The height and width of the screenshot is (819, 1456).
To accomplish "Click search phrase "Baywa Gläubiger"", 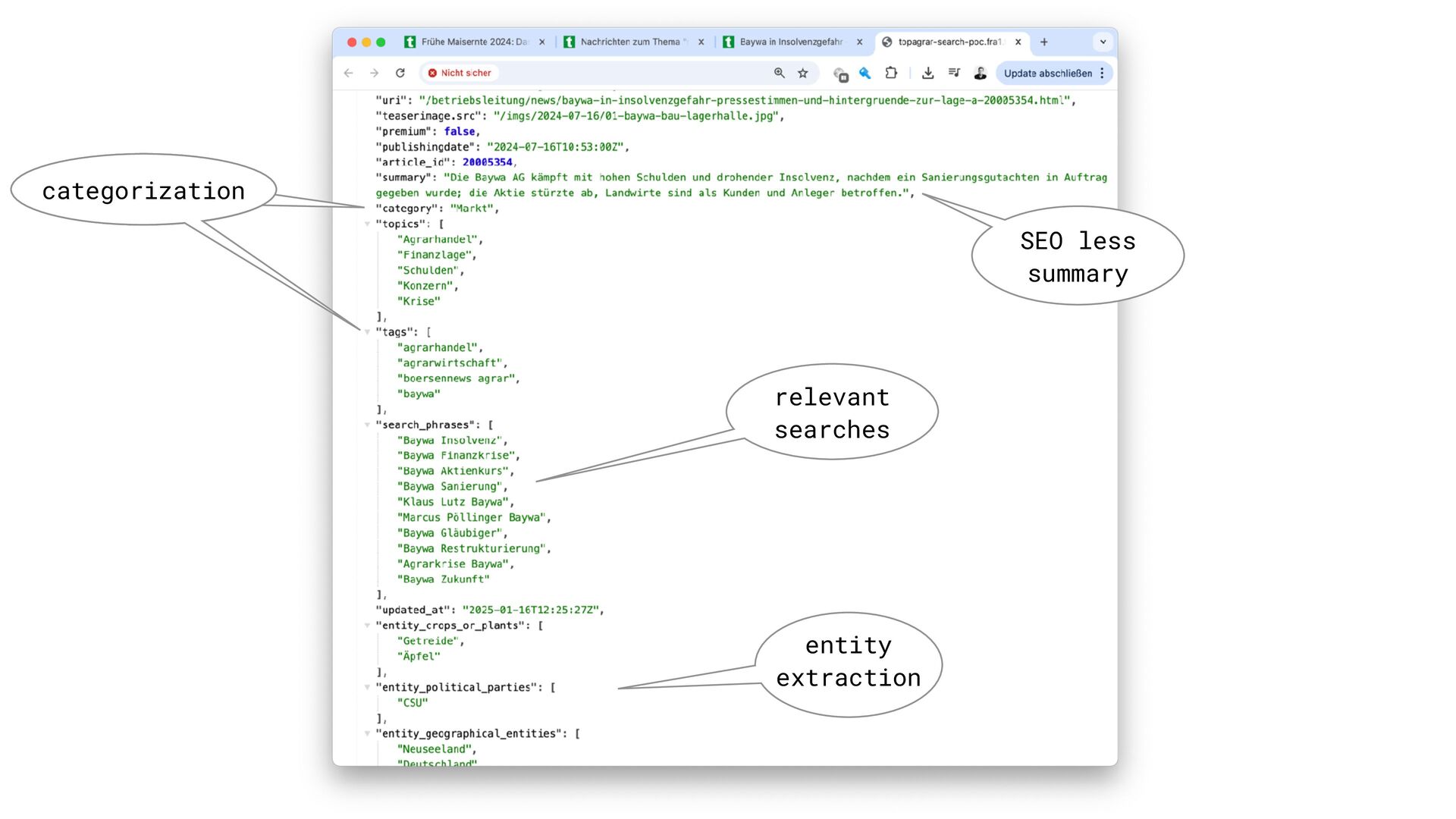I will click(x=450, y=533).
